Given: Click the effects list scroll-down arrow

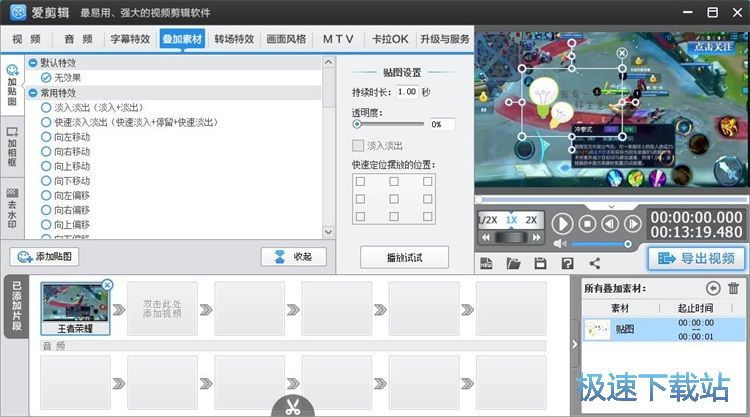Looking at the screenshot, I should point(328,232).
